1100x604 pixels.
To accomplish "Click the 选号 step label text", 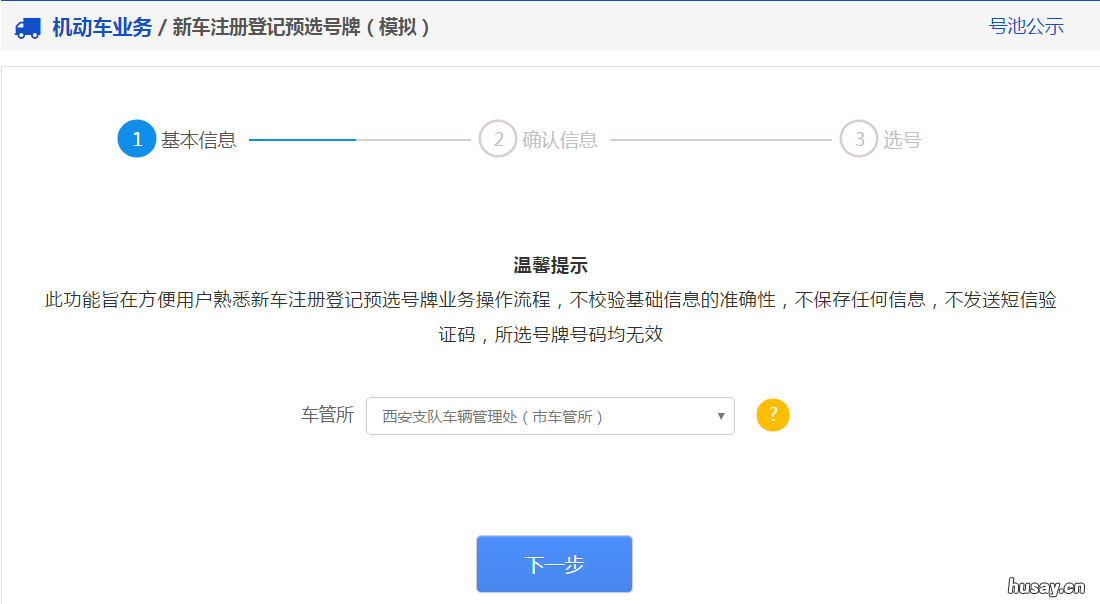I will coord(900,139).
